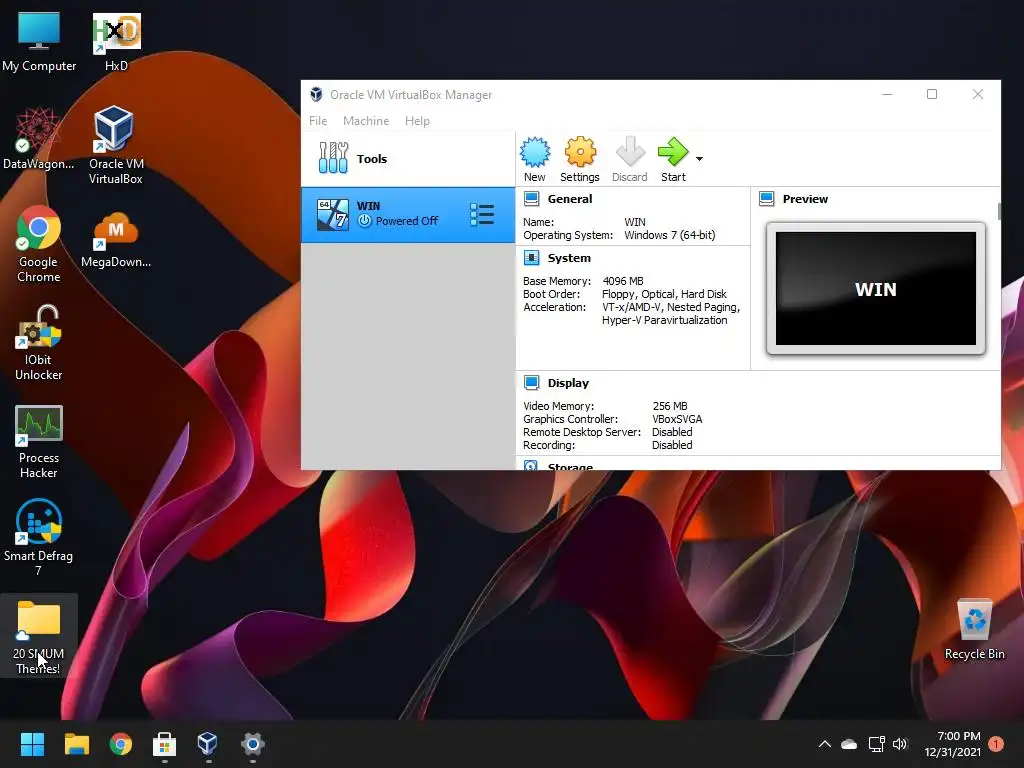Click the 4096 MB base memory value
This screenshot has height=768, width=1024.
[x=623, y=281]
